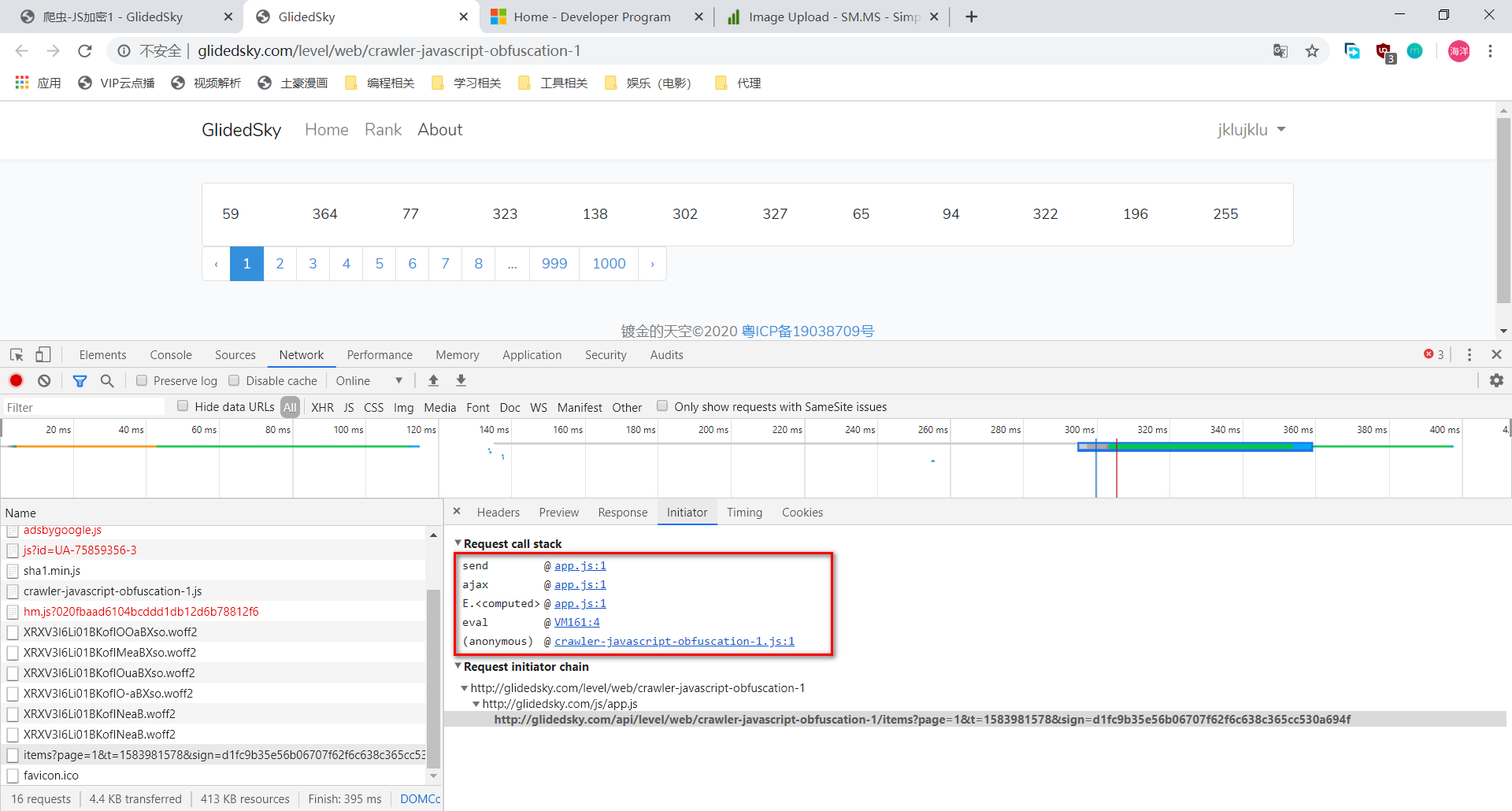Click request list scrollbar thumb

(433, 677)
